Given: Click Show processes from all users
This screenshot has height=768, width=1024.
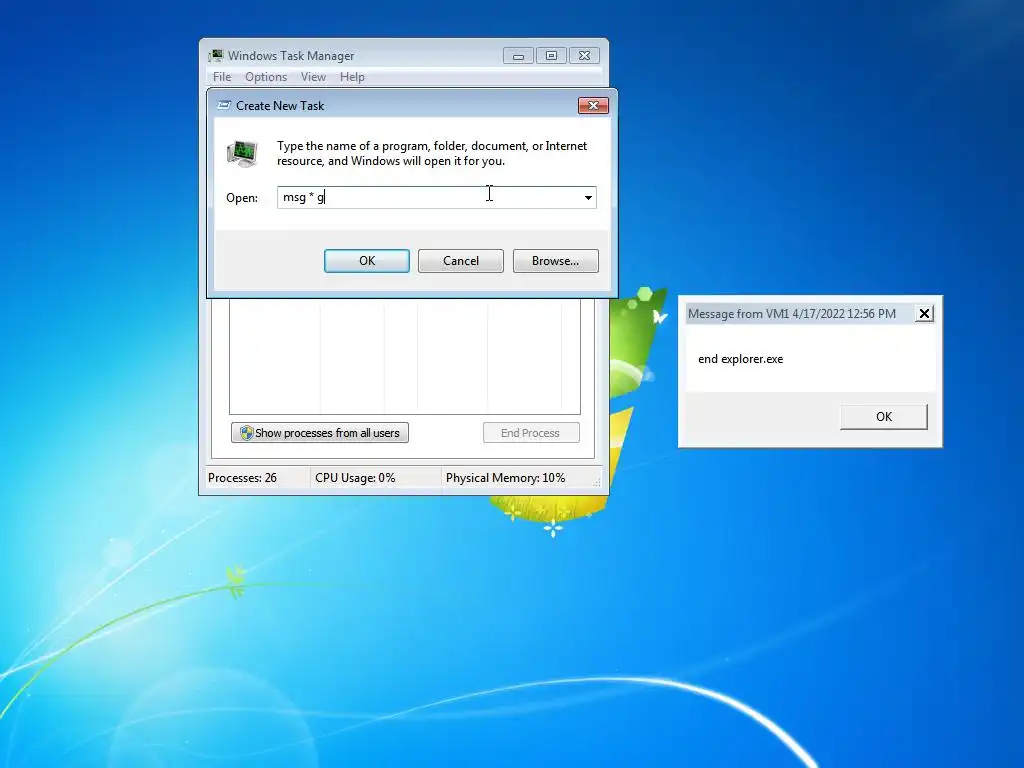Looking at the screenshot, I should coord(320,432).
